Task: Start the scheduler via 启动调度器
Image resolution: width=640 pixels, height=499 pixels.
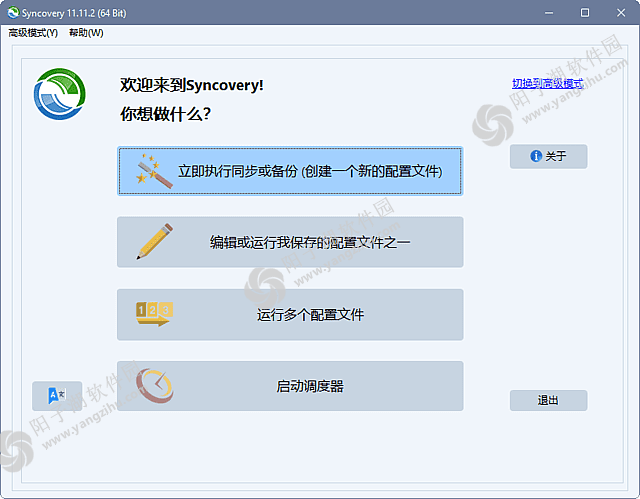Action: tap(290, 386)
